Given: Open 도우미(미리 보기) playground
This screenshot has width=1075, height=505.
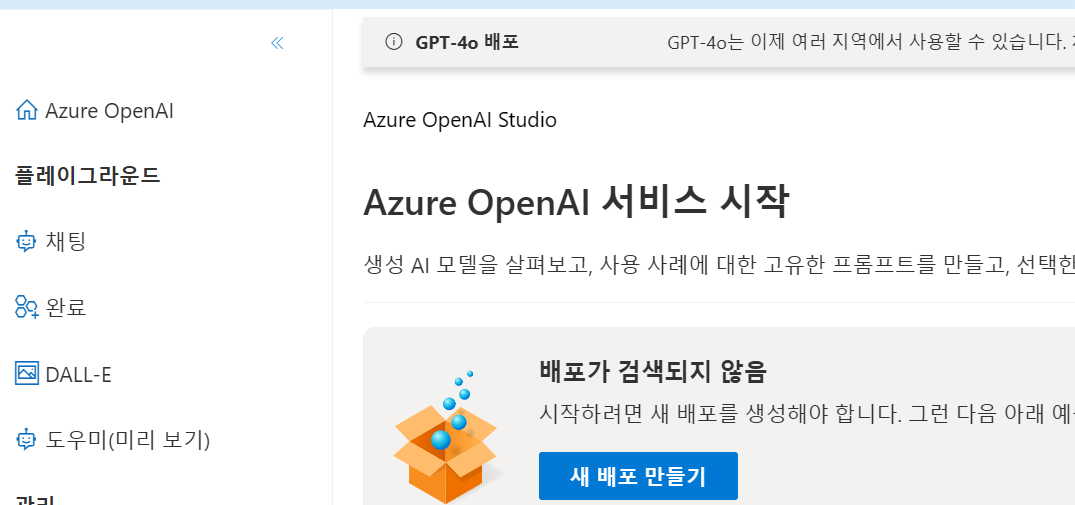Looking at the screenshot, I should coord(128,440).
